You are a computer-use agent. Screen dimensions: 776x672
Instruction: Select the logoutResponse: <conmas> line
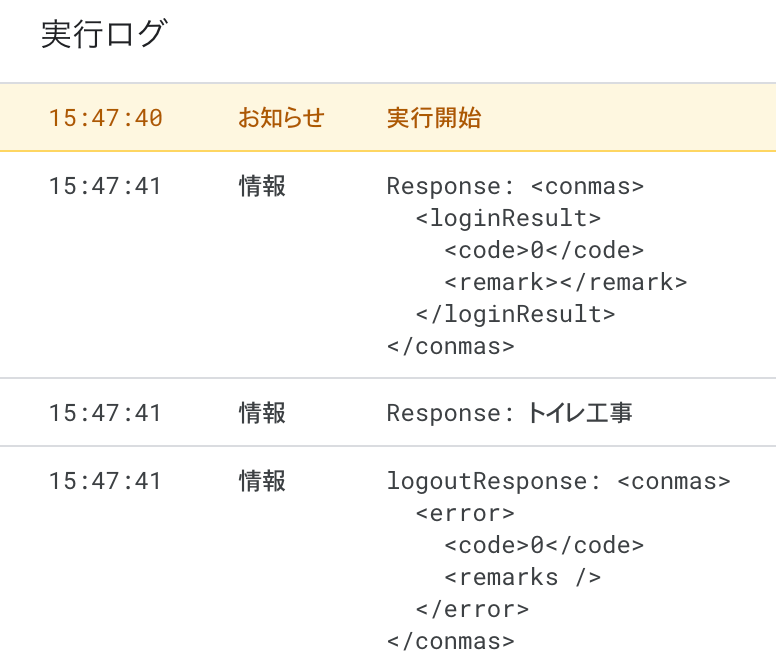(558, 481)
